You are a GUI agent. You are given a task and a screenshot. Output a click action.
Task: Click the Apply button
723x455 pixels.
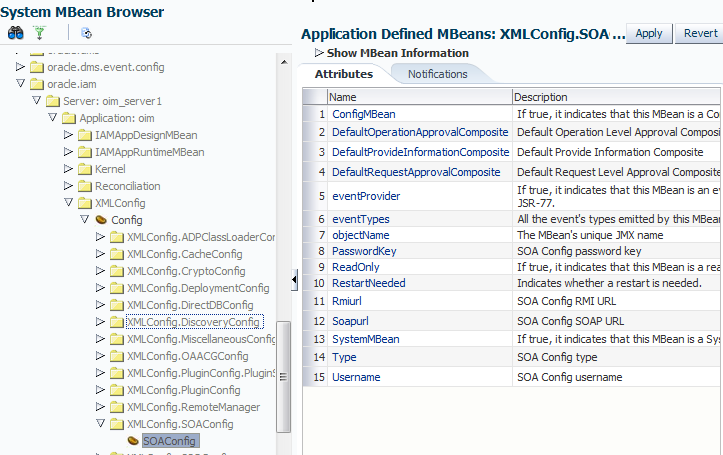coord(649,34)
